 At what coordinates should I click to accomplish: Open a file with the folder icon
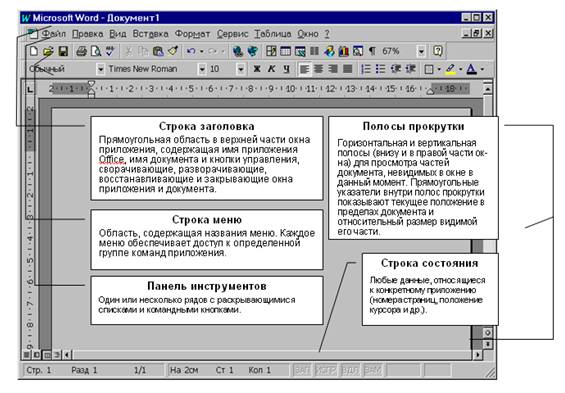48,51
